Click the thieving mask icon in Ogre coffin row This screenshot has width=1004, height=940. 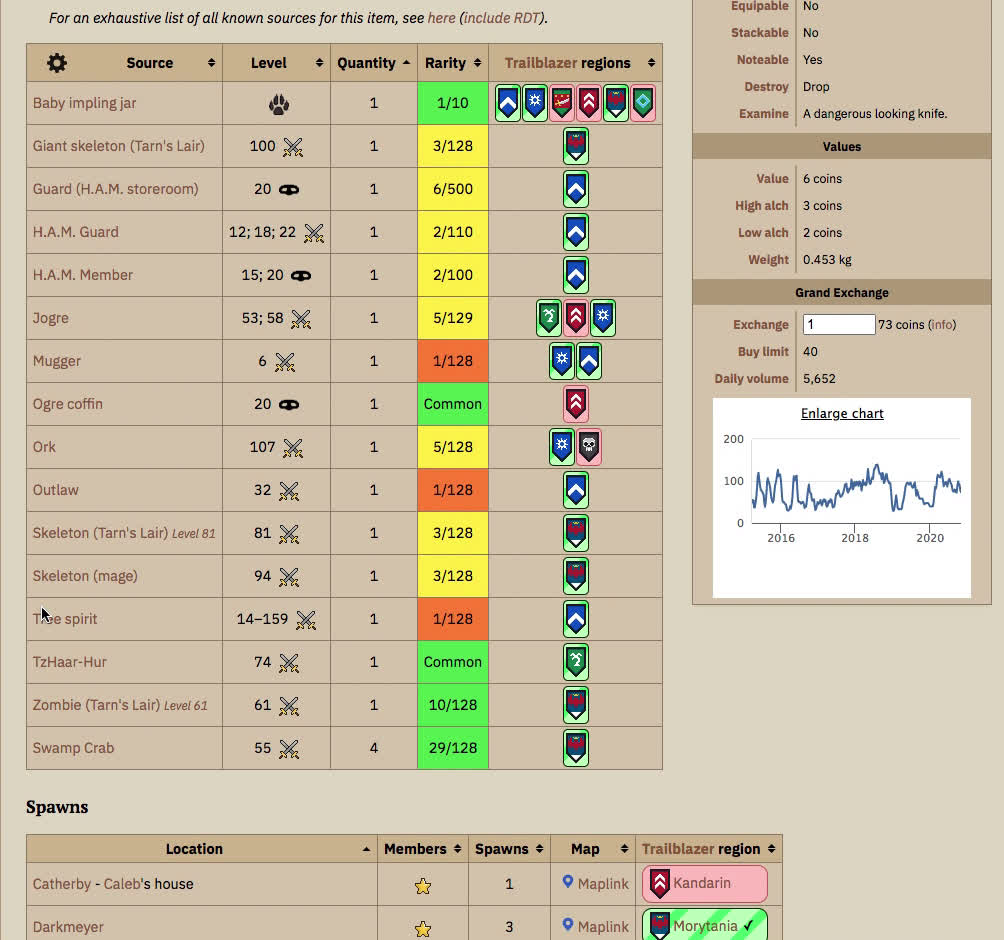click(288, 405)
